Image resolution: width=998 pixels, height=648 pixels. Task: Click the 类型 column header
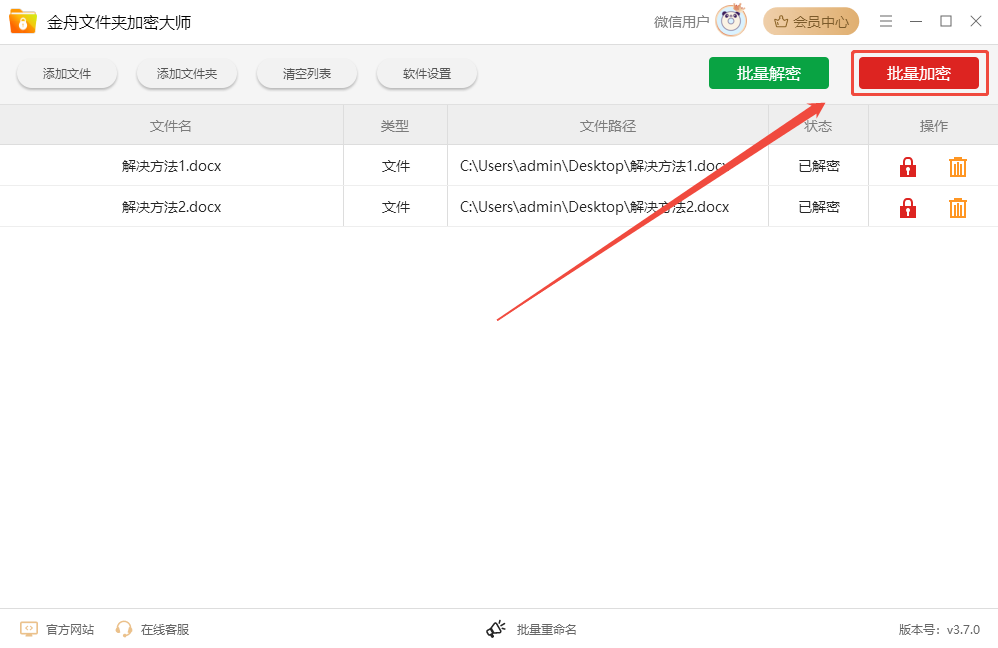(x=395, y=126)
